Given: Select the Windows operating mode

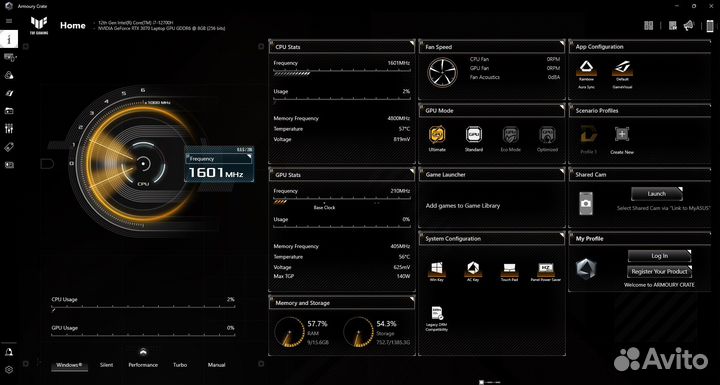Looking at the screenshot, I should [x=69, y=365].
